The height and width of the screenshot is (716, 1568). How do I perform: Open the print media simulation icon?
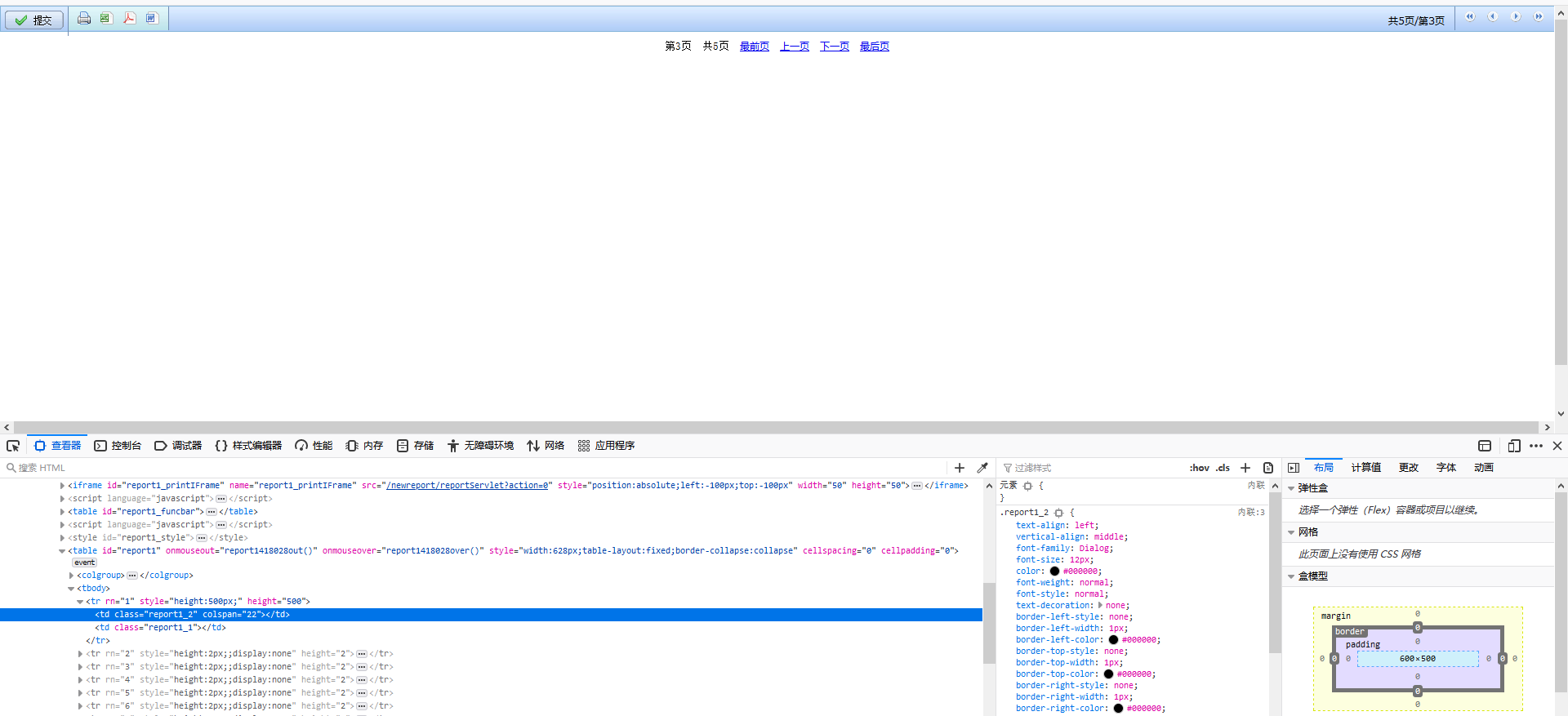click(1268, 468)
